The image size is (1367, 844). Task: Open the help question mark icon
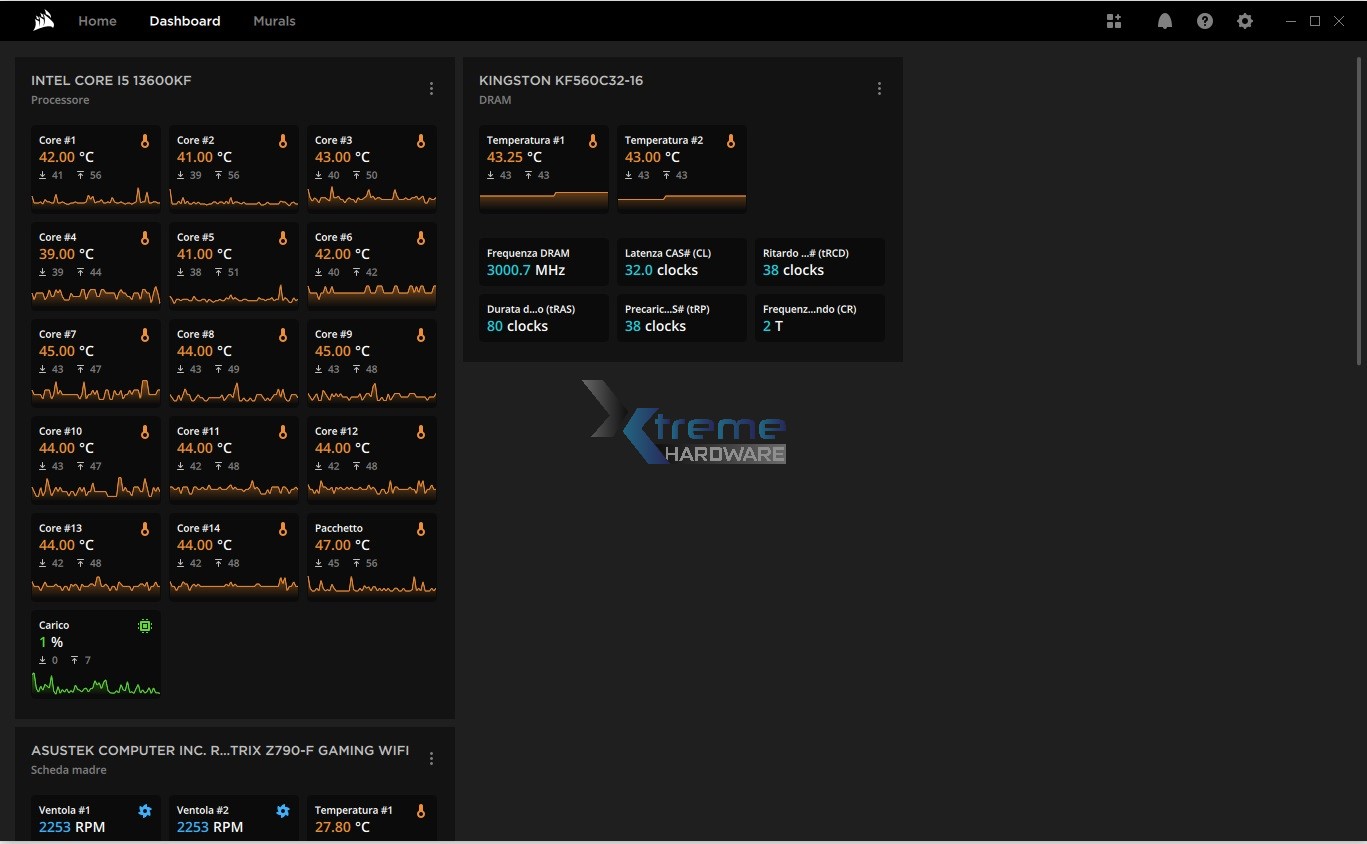(1205, 21)
